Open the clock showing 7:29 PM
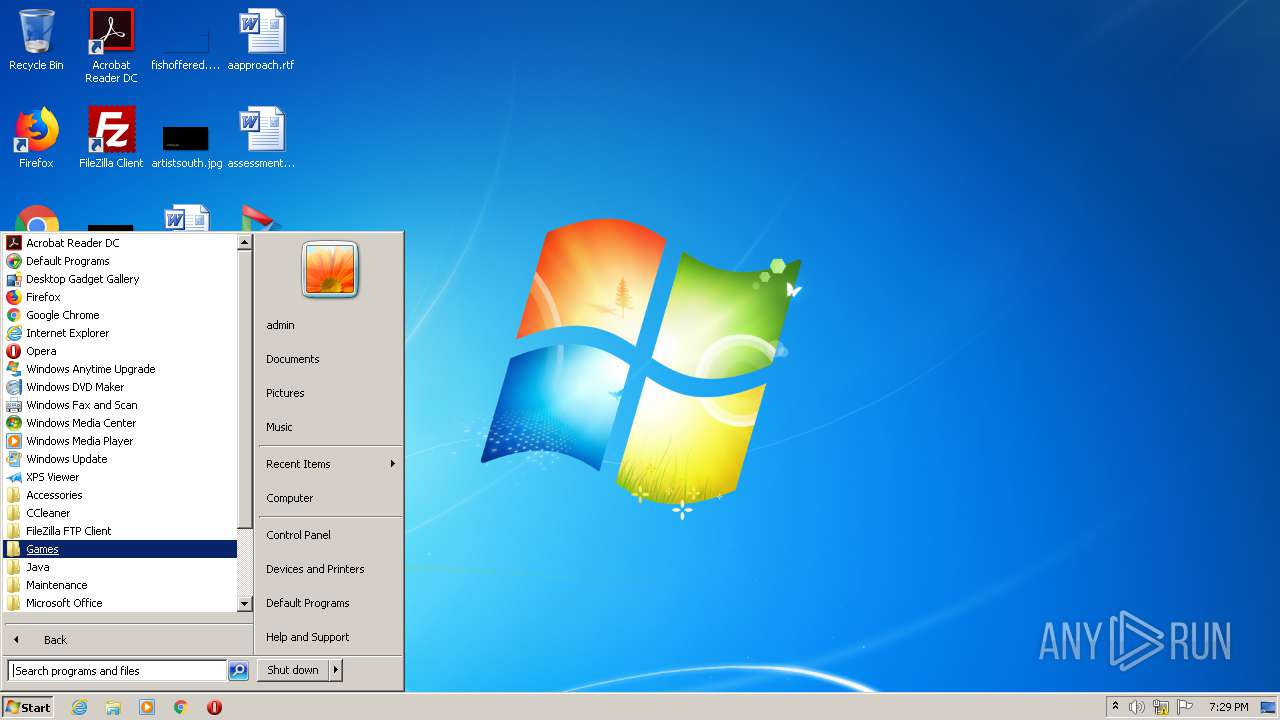The width and height of the screenshot is (1280, 720). pyautogui.click(x=1228, y=707)
